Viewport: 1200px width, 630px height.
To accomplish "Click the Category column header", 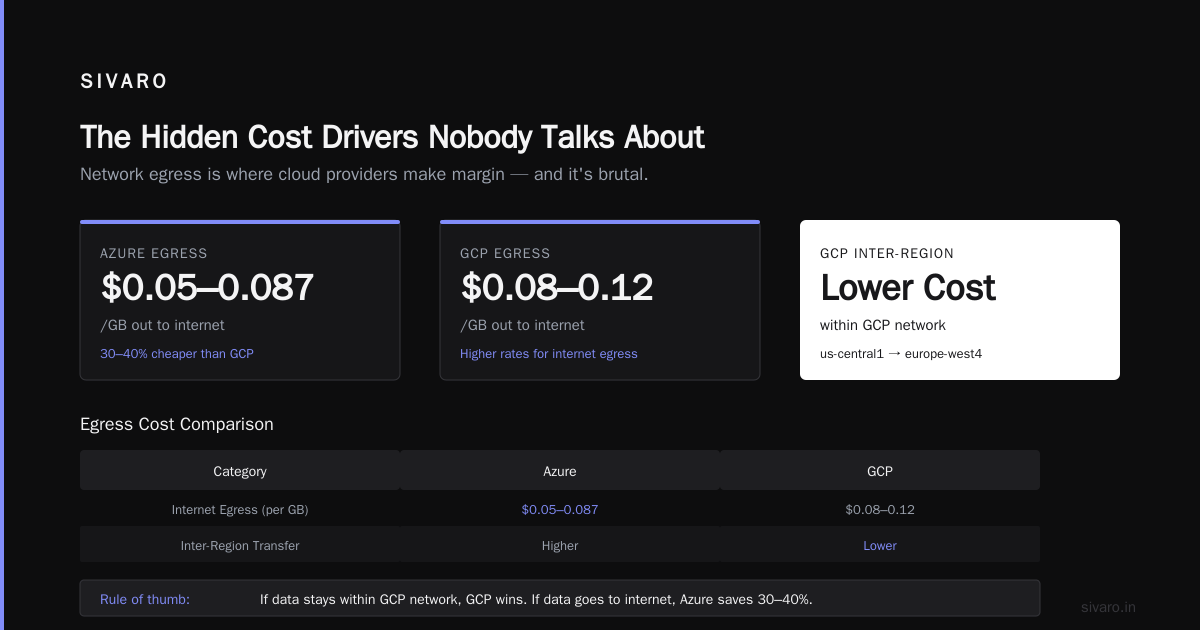I will (x=240, y=471).
